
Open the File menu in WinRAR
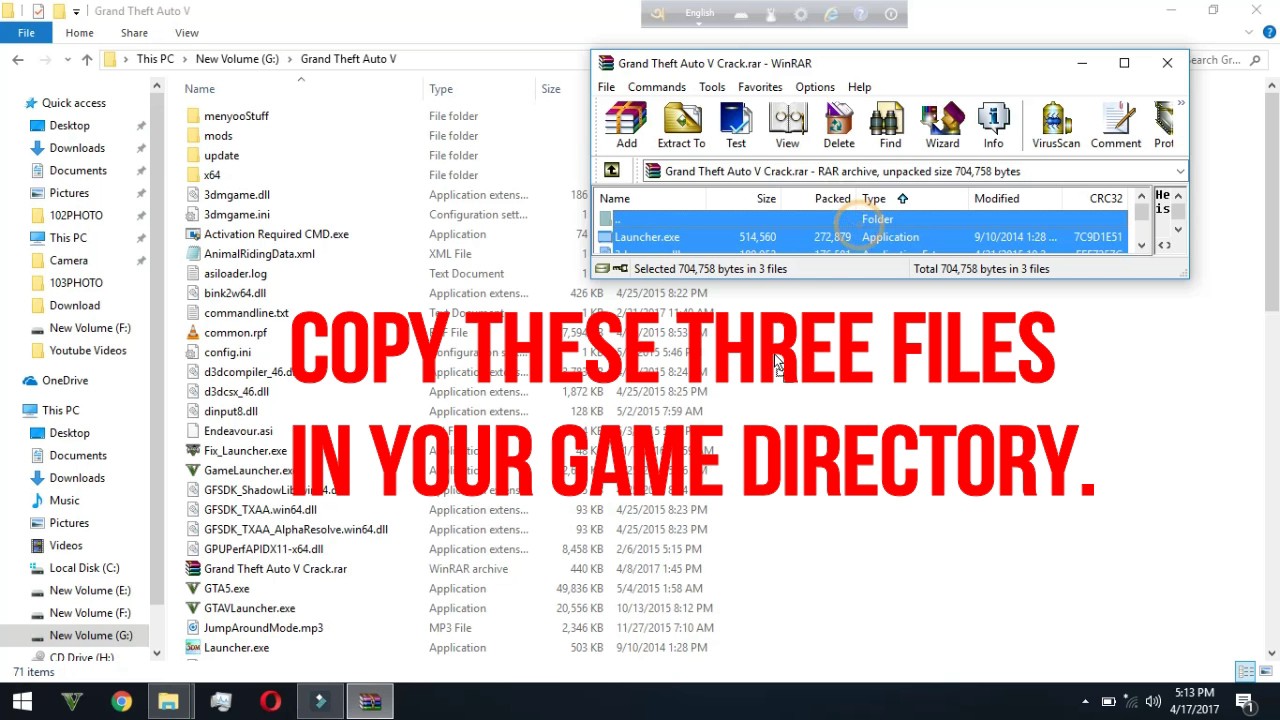(606, 87)
